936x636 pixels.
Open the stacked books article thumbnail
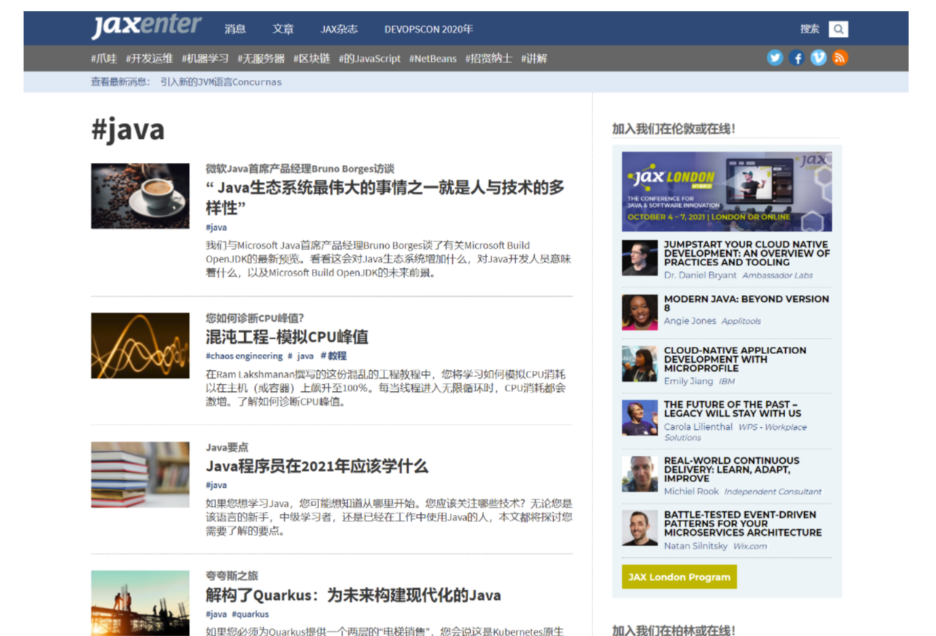140,474
